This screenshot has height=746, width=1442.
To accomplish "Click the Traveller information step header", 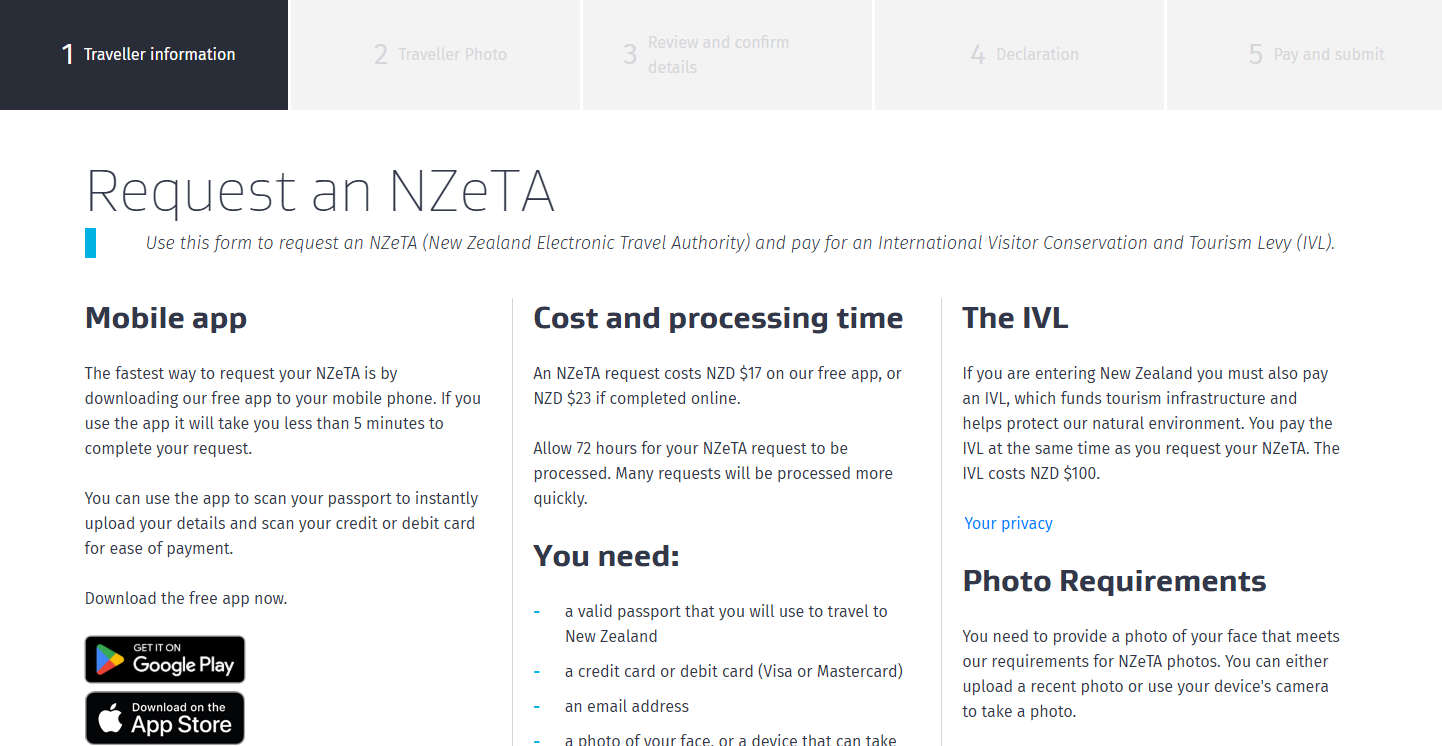I will click(x=144, y=54).
